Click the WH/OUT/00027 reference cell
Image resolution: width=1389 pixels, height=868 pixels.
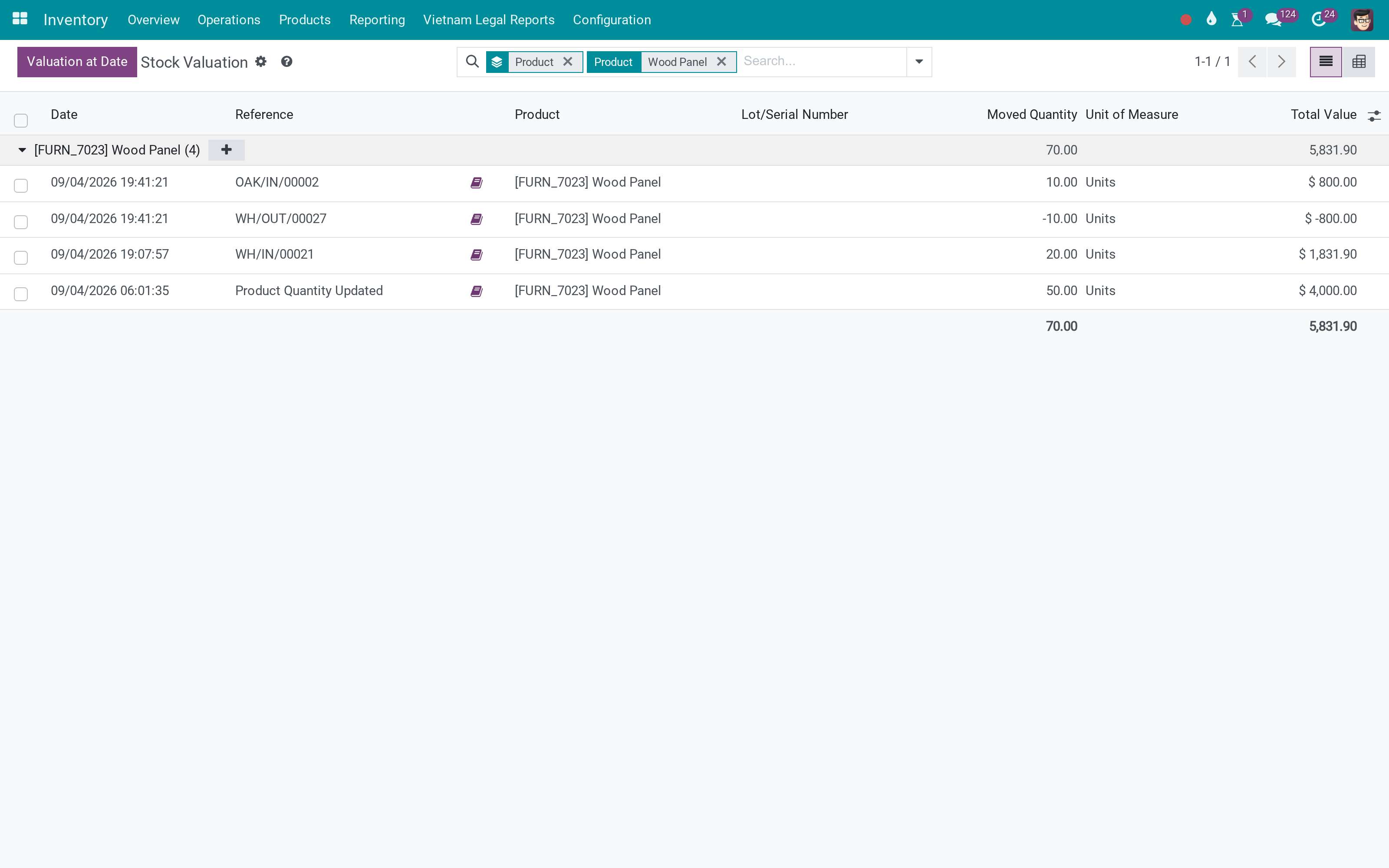281,219
